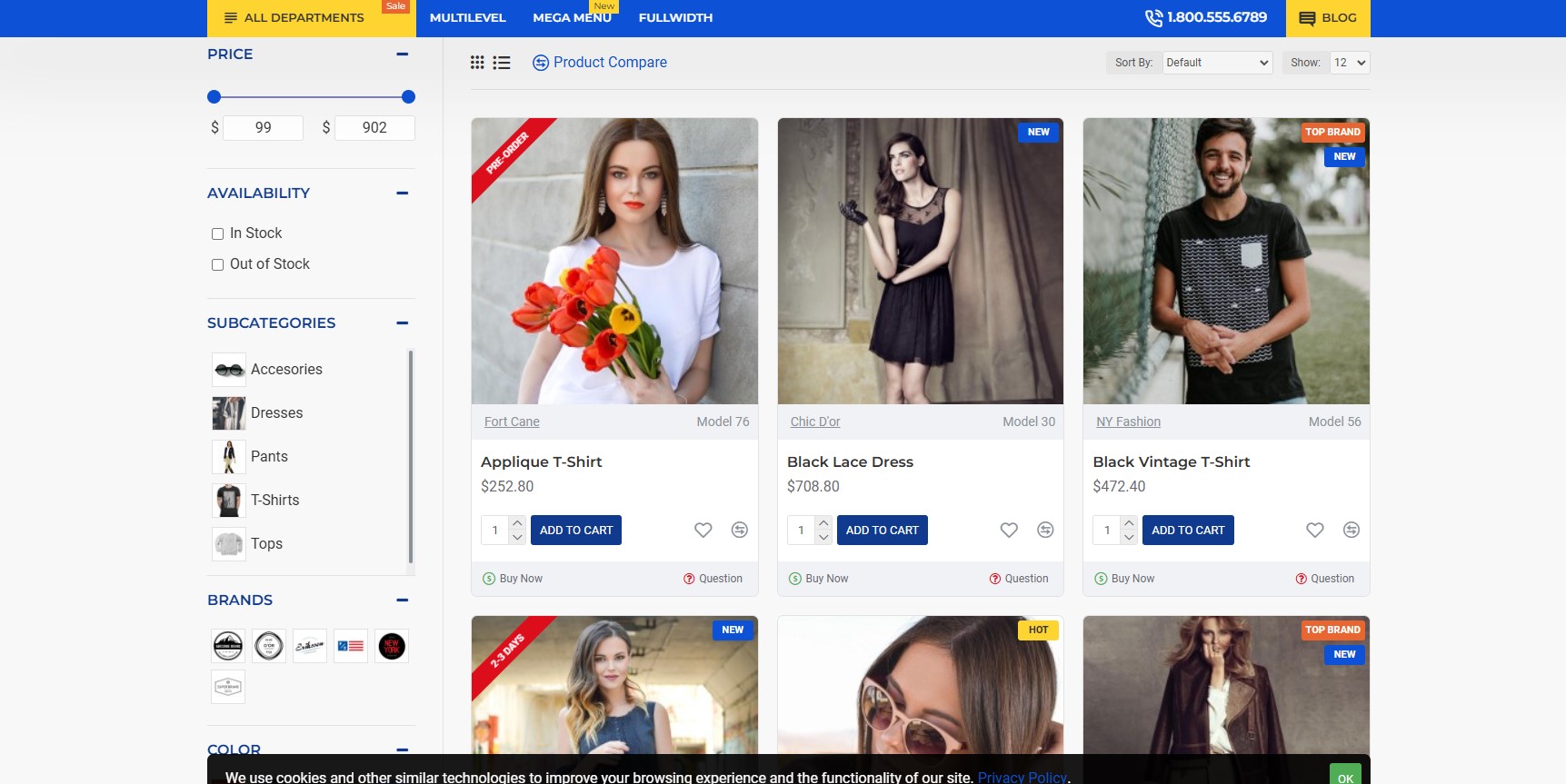The image size is (1566, 784).
Task: Add Applique T-Shirt to cart
Action: click(x=576, y=531)
